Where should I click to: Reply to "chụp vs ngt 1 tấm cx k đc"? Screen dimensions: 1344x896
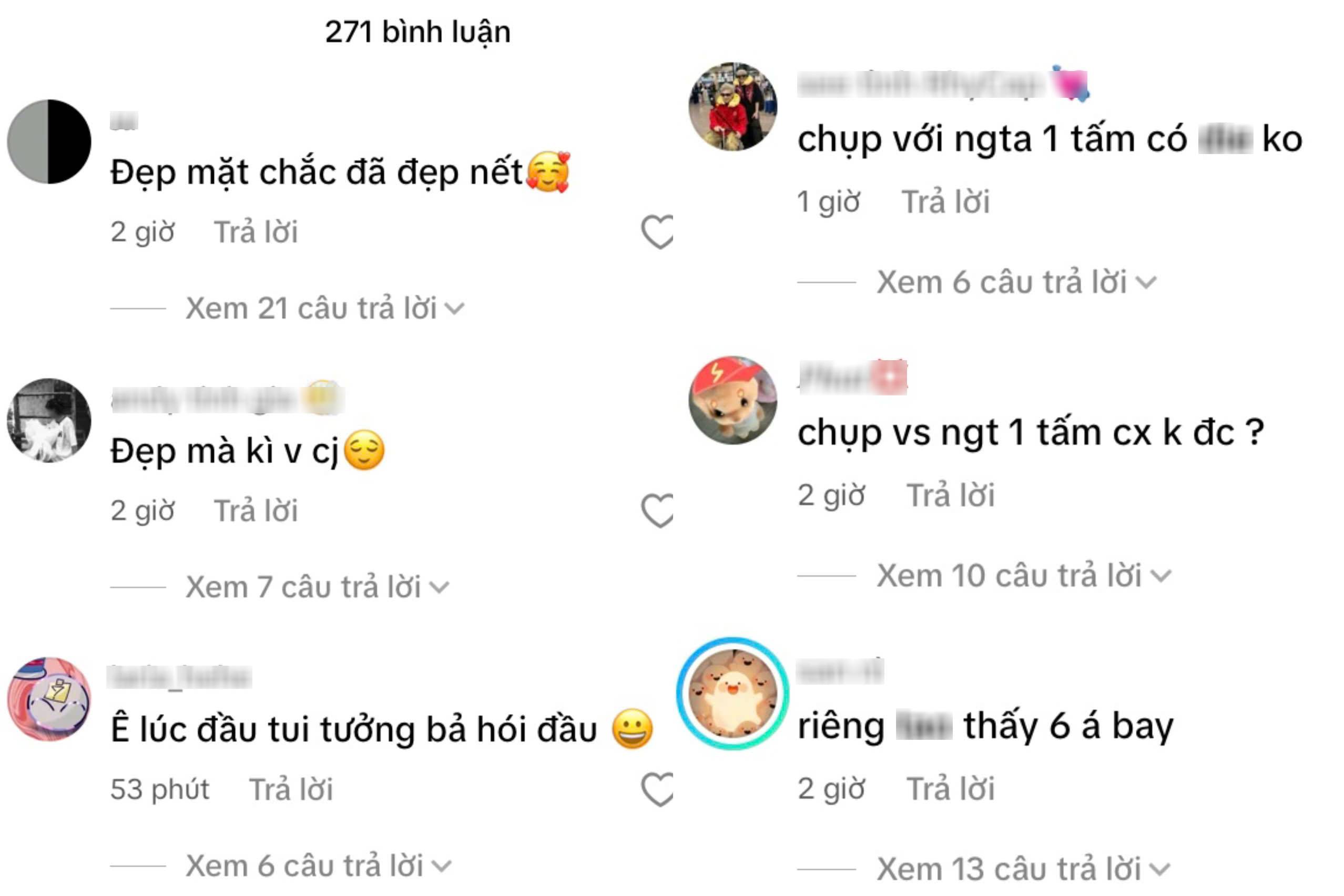click(x=950, y=495)
